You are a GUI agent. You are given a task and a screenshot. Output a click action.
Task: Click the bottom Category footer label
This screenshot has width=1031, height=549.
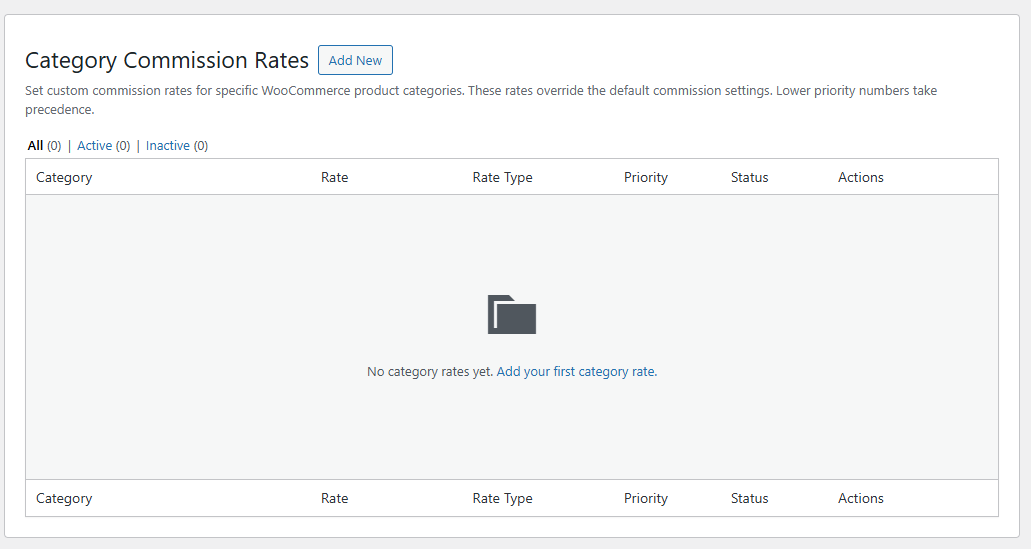tap(64, 498)
